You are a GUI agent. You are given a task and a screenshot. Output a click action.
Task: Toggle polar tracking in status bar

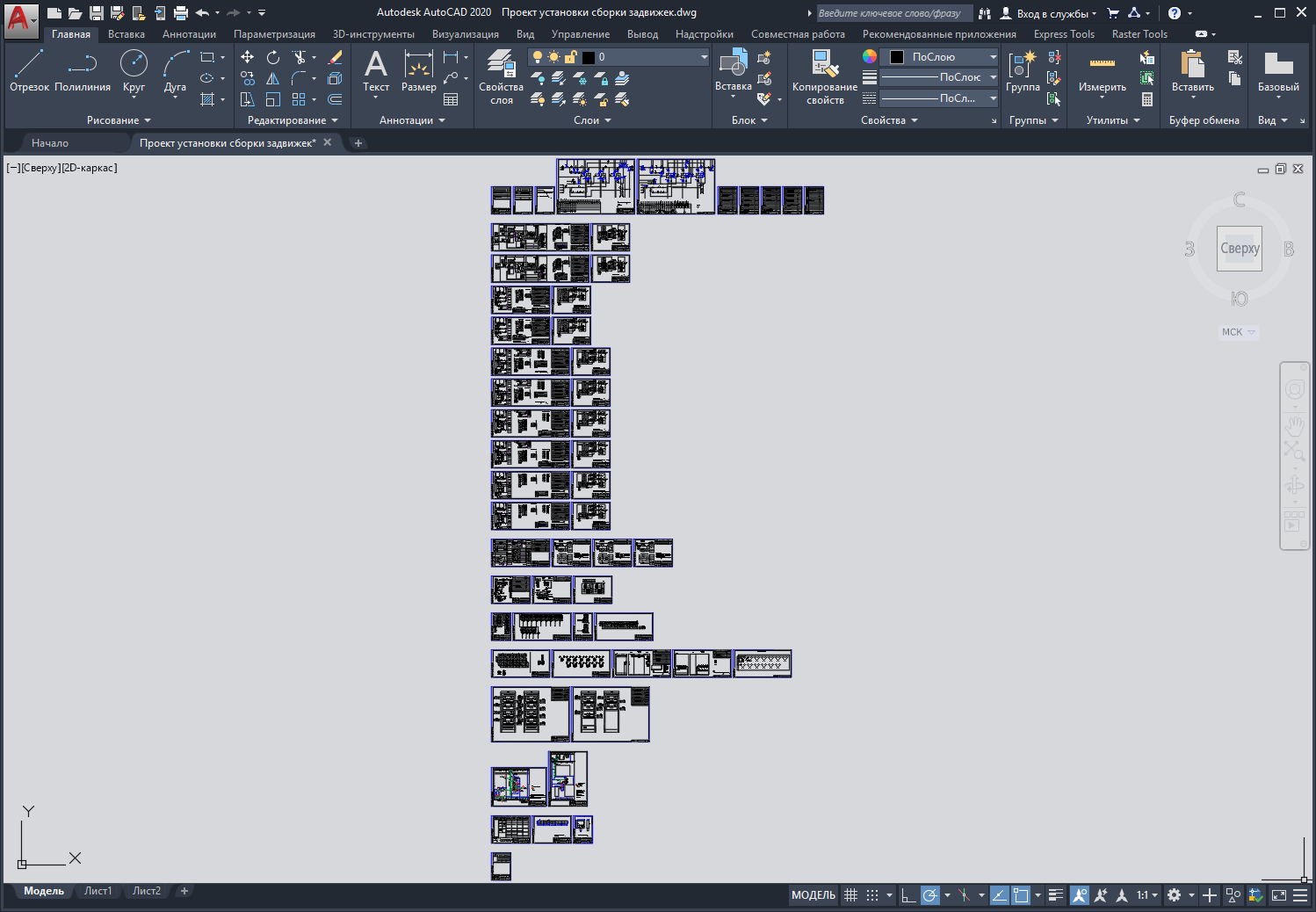pyautogui.click(x=929, y=895)
